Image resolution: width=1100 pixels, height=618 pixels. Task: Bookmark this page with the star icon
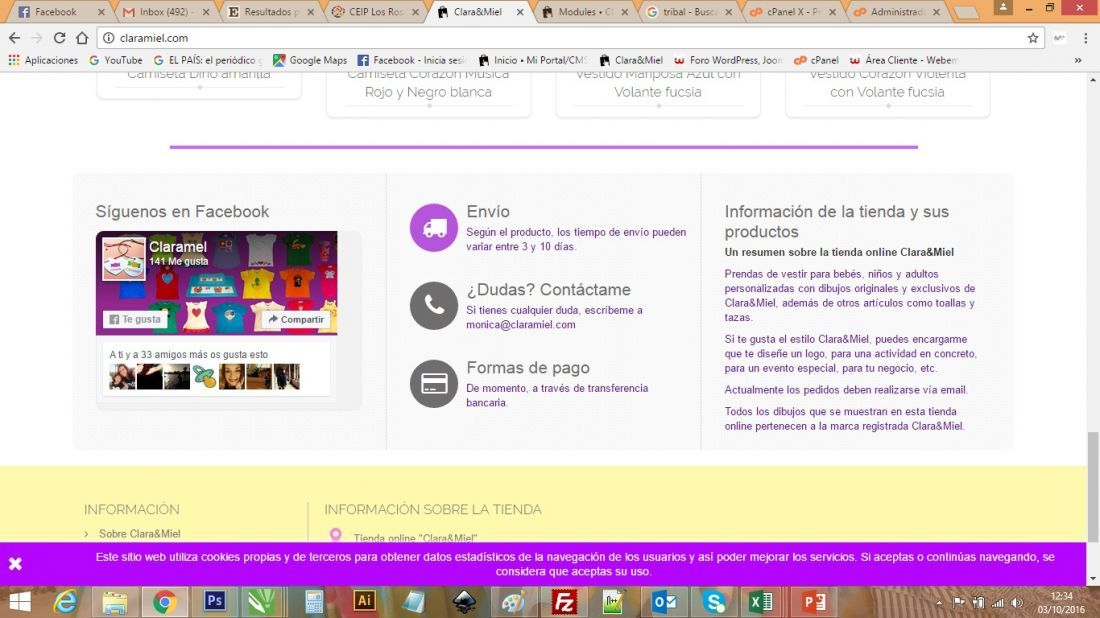(1033, 38)
